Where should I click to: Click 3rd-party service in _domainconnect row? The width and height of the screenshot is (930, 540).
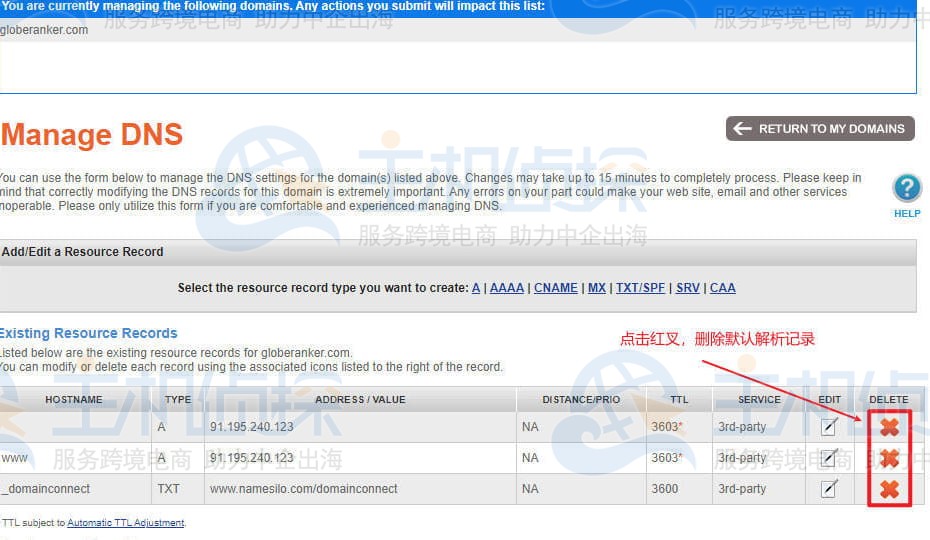742,489
